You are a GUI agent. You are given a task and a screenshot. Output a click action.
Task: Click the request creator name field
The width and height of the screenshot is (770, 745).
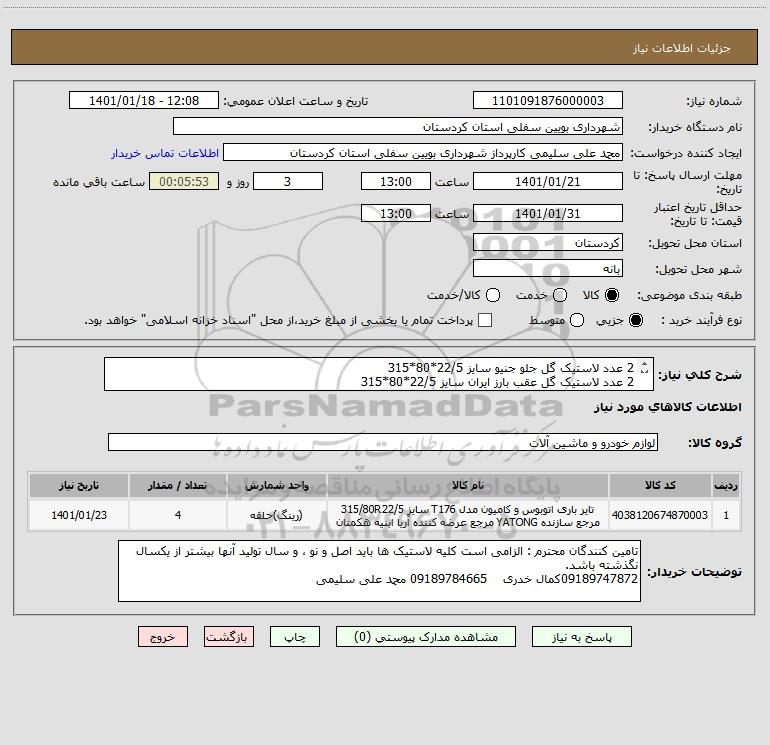pyautogui.click(x=423, y=153)
